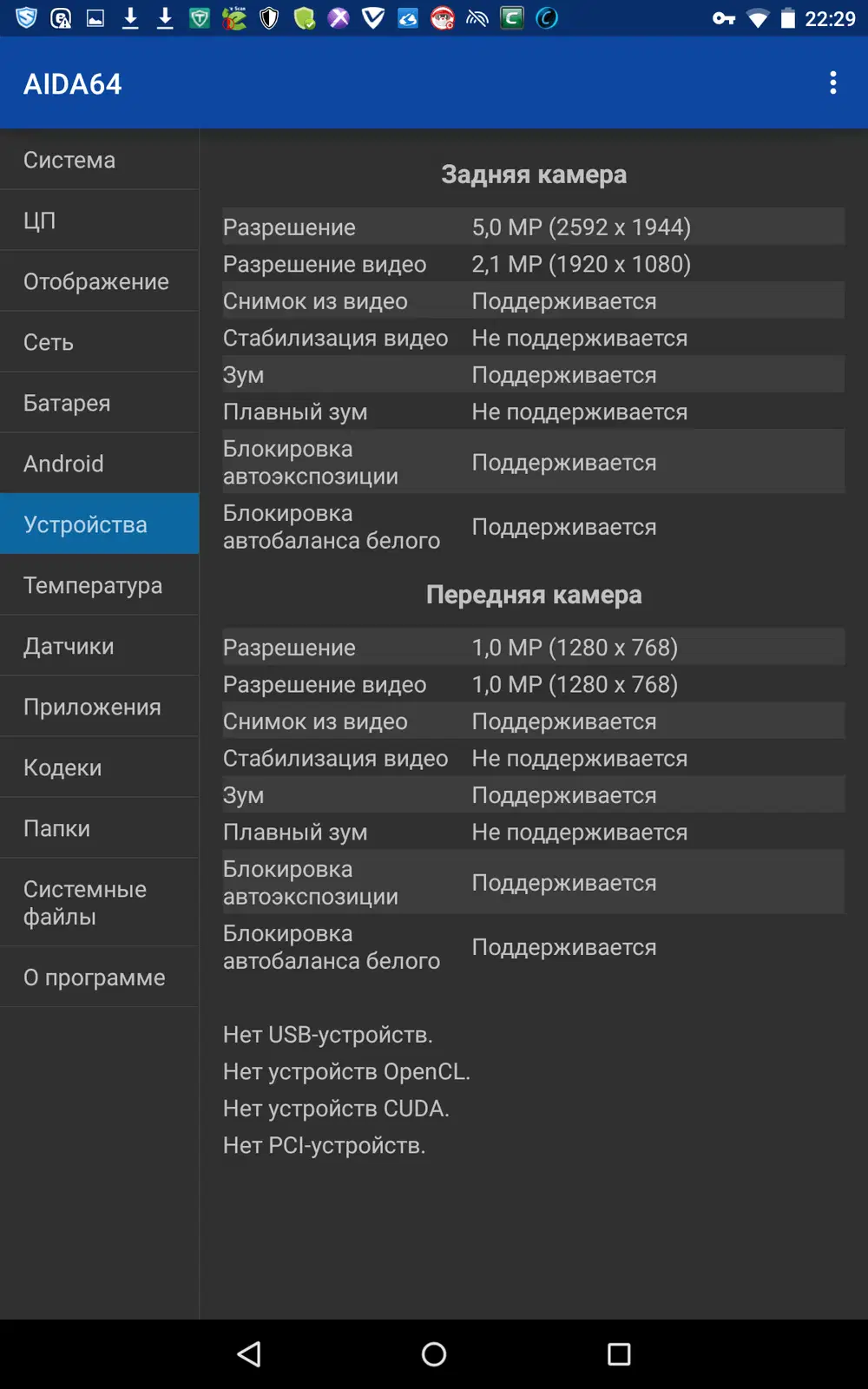Select Android in the sidebar
Screen dimensions: 868x1389
pos(99,464)
